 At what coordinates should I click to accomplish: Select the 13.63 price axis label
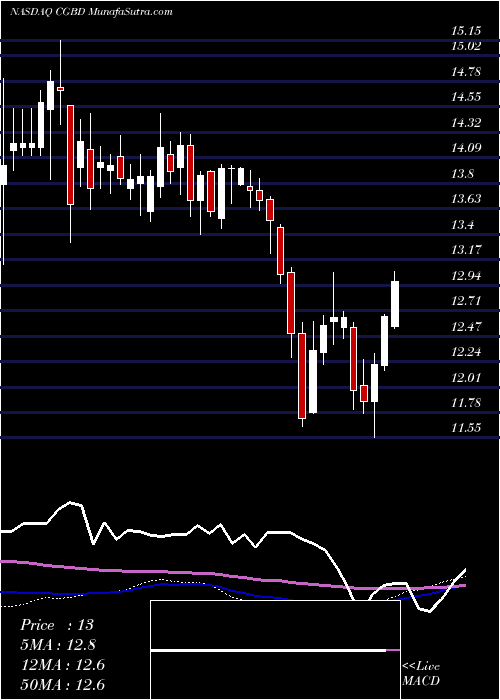[466, 199]
